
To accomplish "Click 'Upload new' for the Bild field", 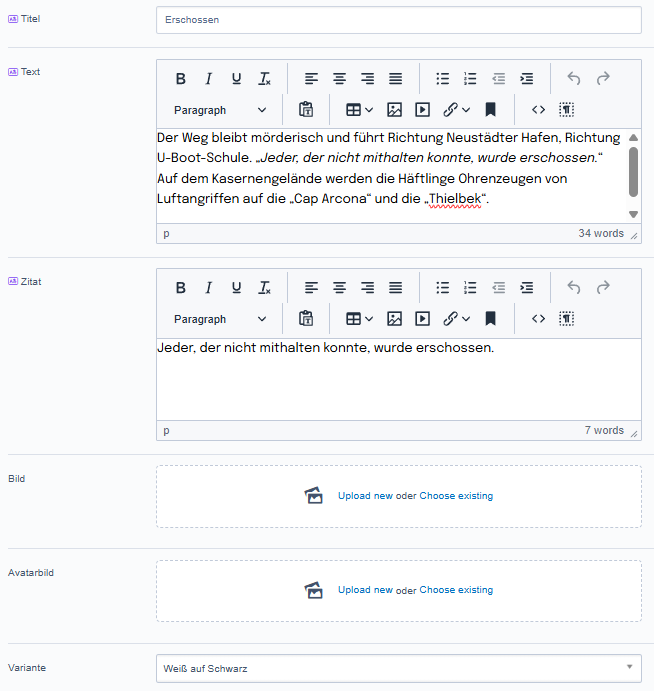I will tap(365, 496).
